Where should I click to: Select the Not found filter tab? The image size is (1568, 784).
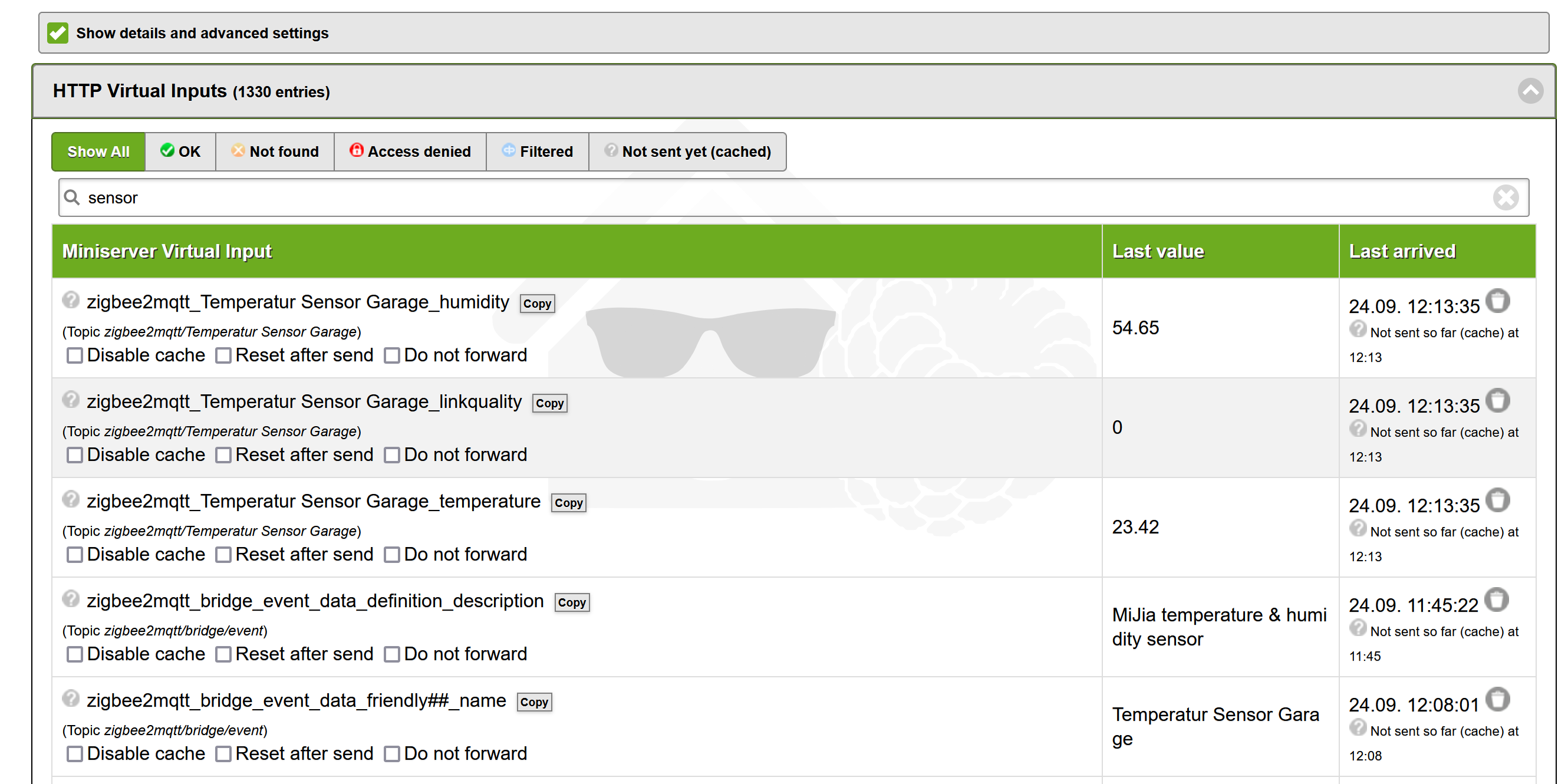click(275, 151)
